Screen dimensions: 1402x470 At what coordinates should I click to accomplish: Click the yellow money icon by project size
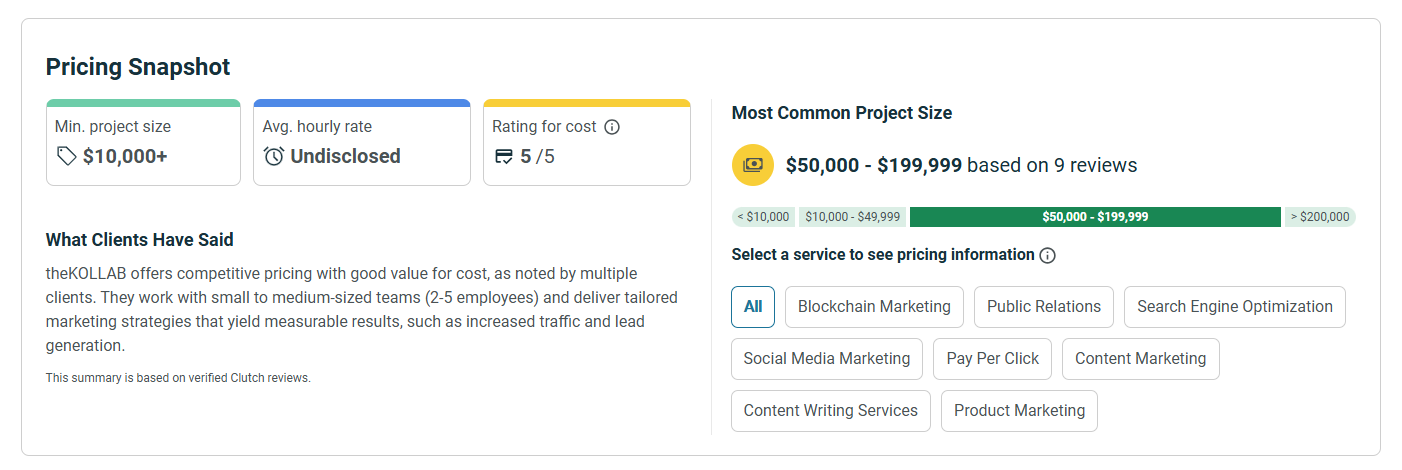(x=753, y=165)
